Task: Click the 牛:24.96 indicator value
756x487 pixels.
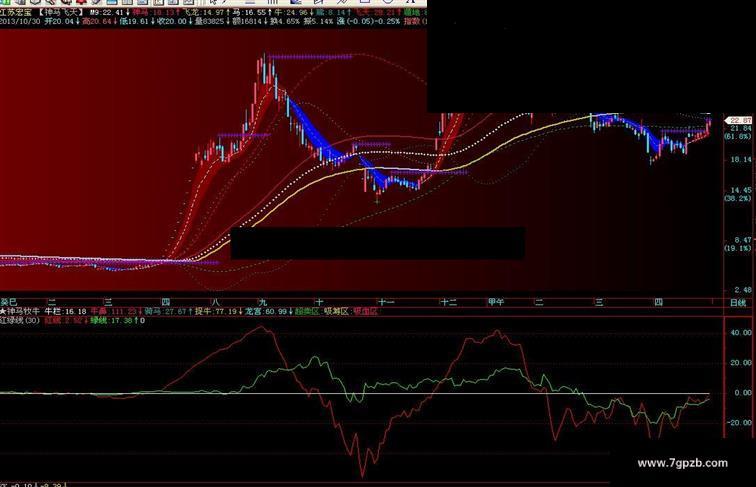Action: (291, 12)
